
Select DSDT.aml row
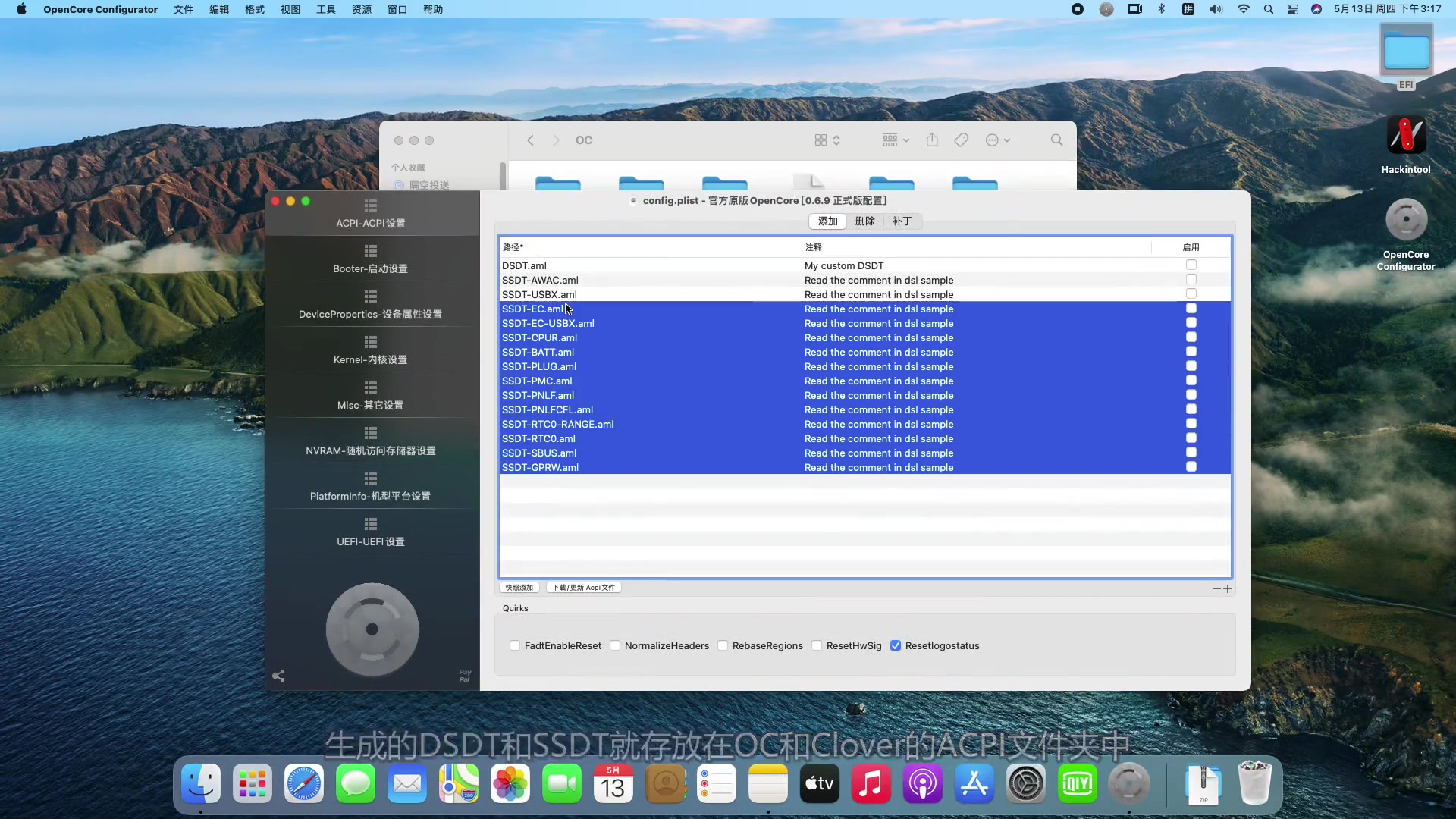point(864,265)
